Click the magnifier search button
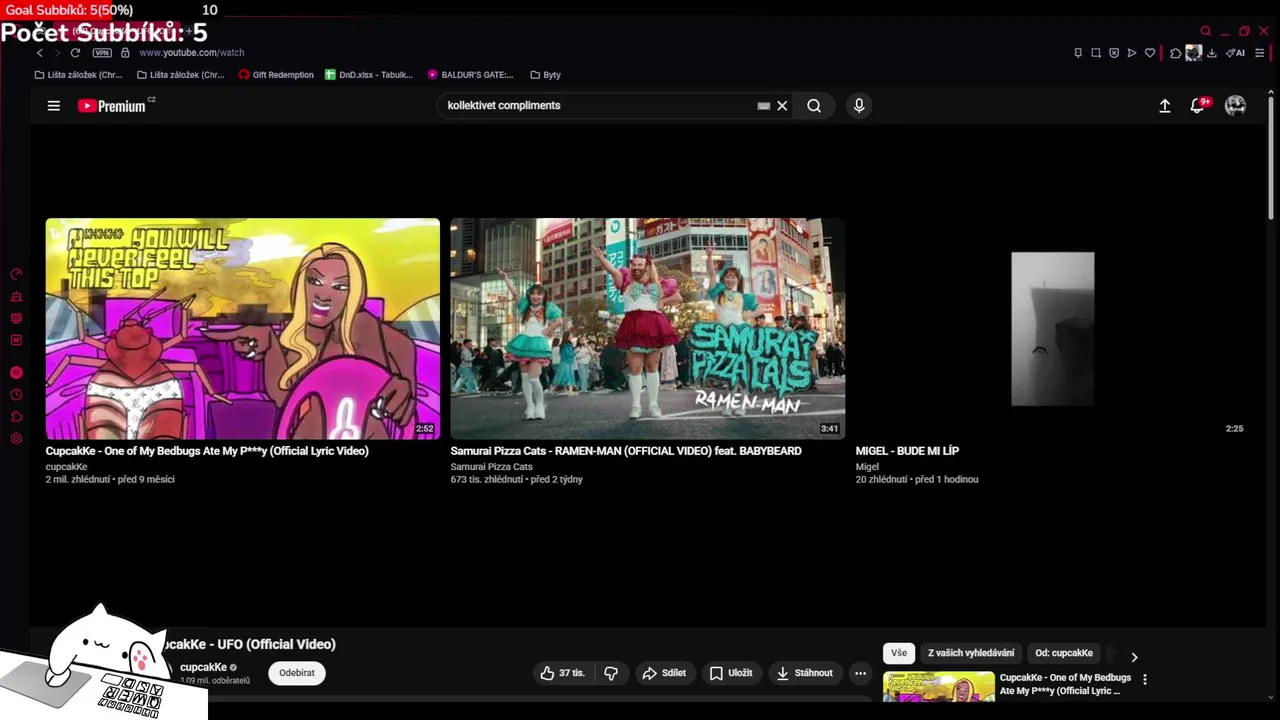 (x=814, y=106)
